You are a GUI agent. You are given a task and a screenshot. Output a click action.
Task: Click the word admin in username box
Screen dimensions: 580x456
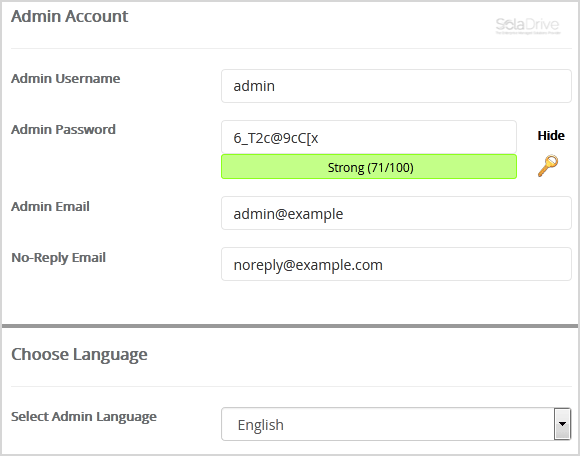click(x=254, y=86)
